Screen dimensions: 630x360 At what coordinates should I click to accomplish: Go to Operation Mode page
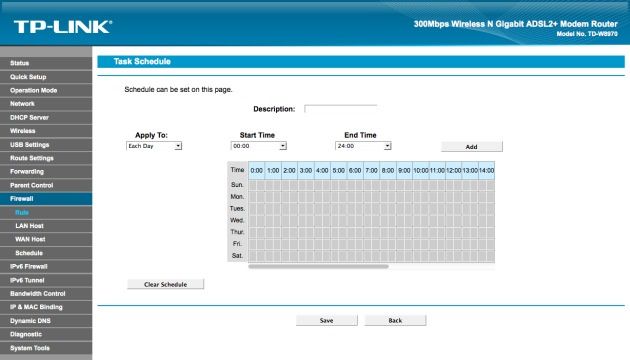pos(46,90)
